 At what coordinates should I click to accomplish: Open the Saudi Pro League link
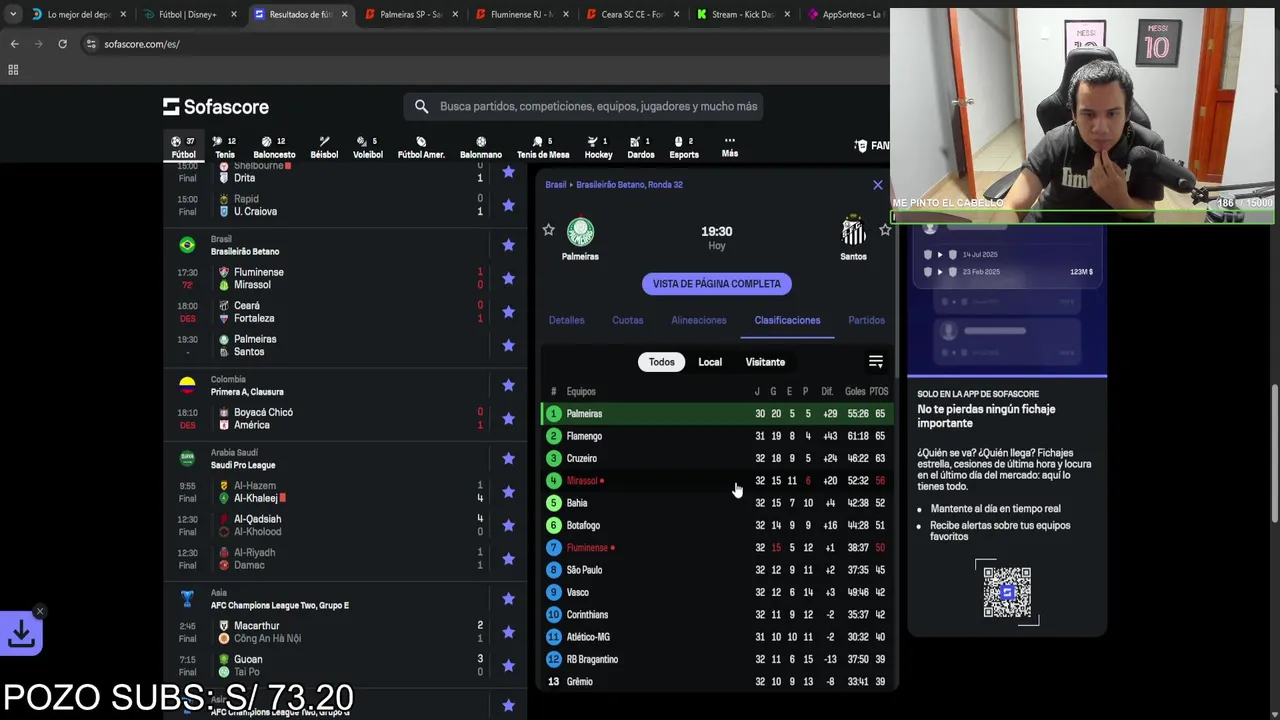tap(243, 465)
